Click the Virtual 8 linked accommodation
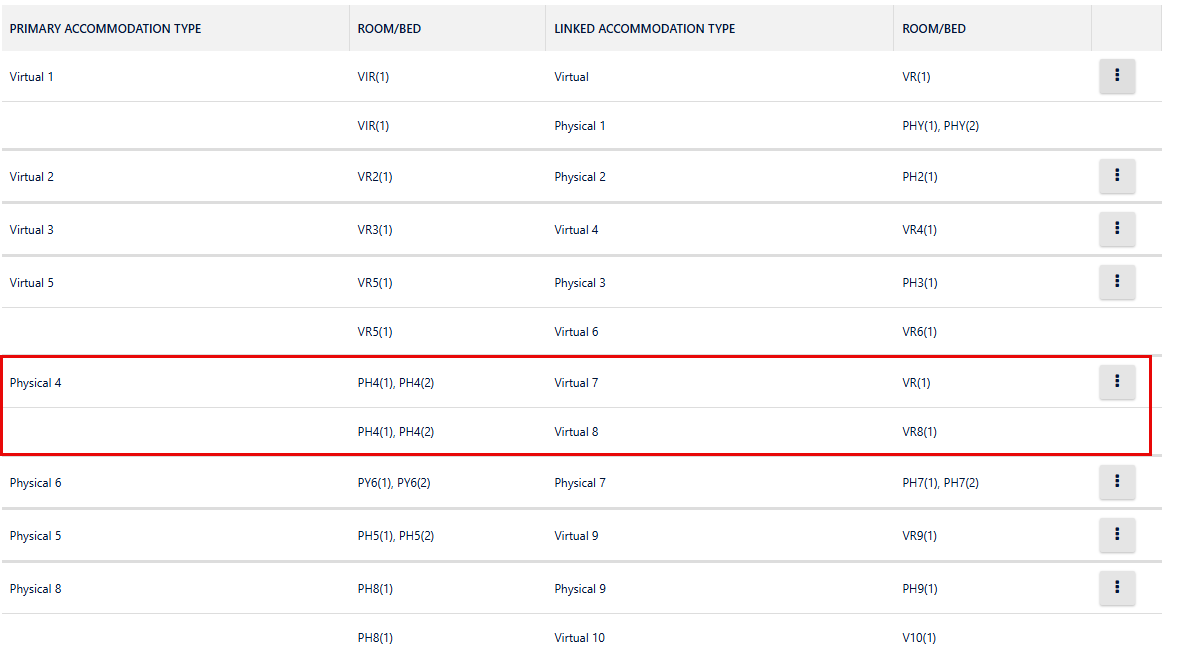This screenshot has height=657, width=1177. tap(576, 432)
